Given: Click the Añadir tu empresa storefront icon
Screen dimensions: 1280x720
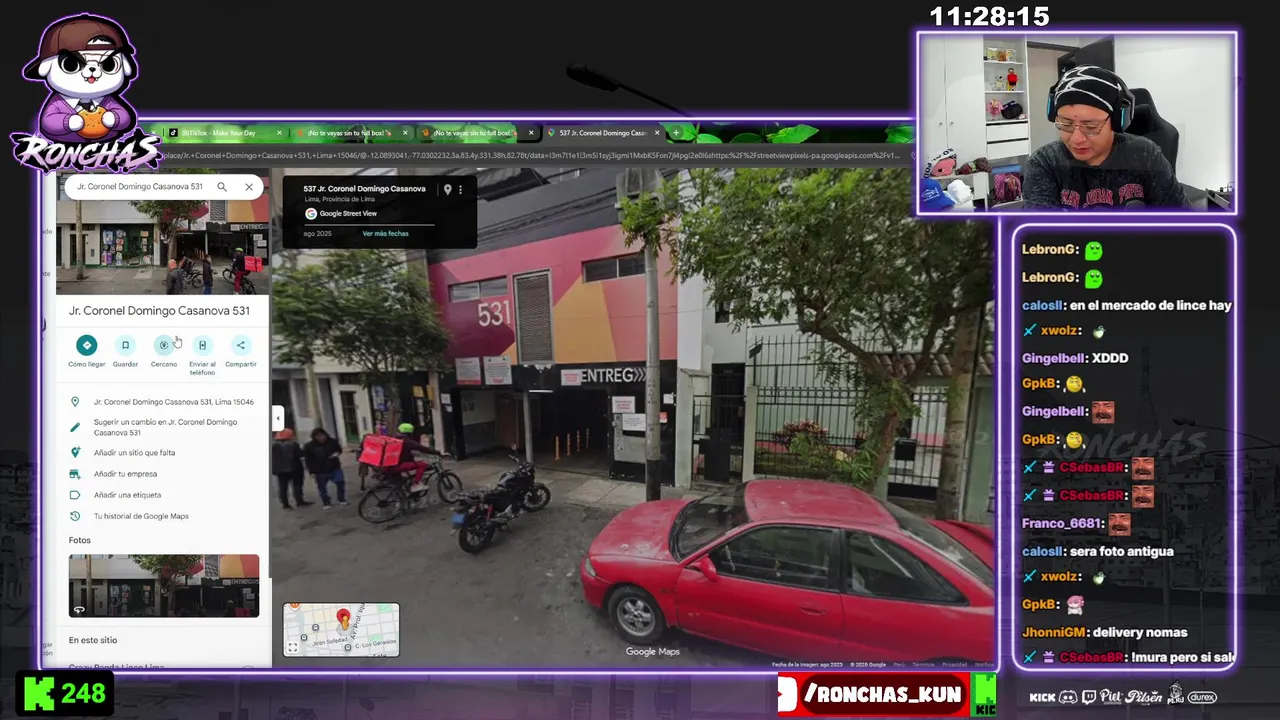Looking at the screenshot, I should coord(75,474).
